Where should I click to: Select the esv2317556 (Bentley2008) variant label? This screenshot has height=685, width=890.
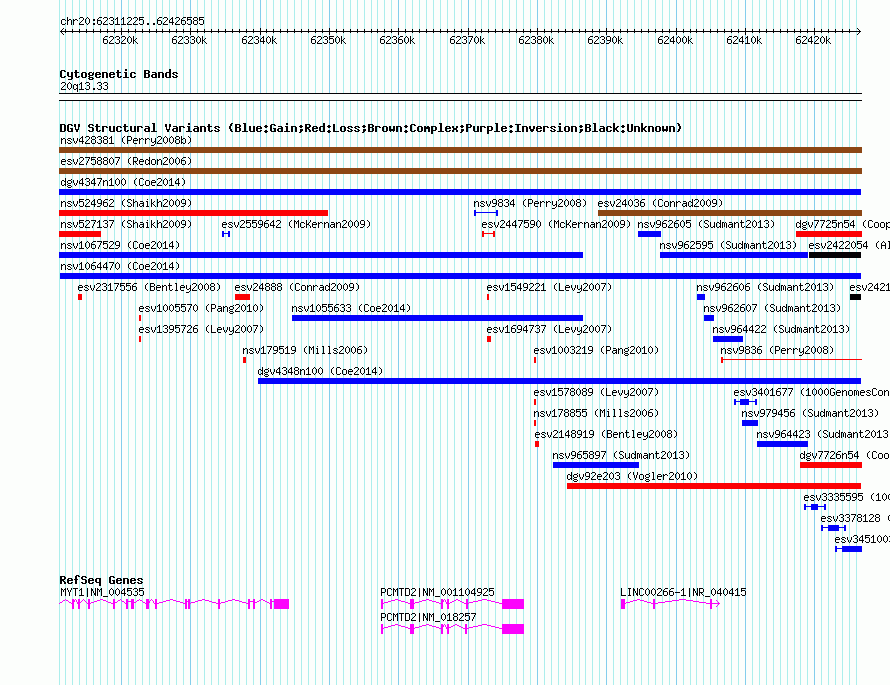149,287
